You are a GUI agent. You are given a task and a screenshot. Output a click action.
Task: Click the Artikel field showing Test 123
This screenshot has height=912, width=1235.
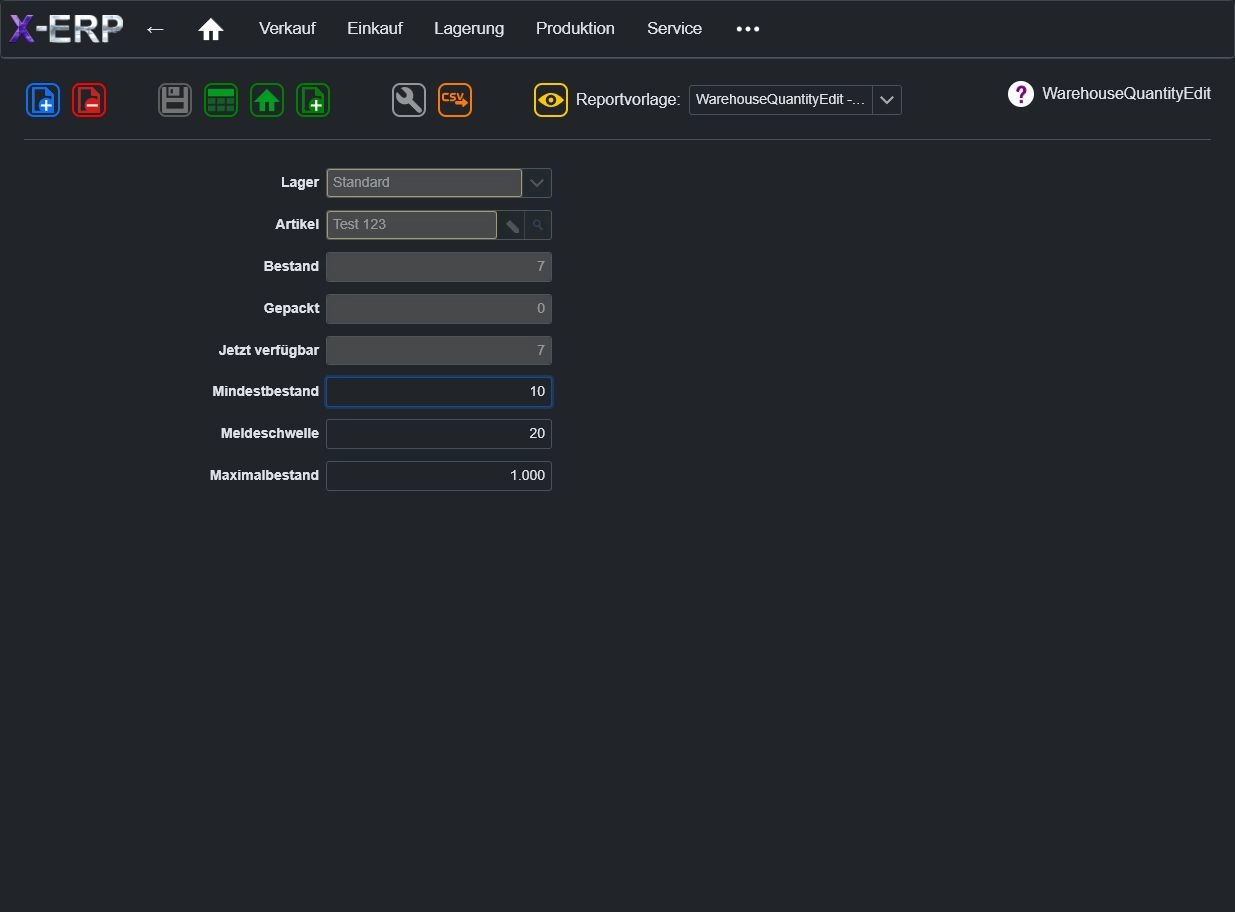pos(412,225)
